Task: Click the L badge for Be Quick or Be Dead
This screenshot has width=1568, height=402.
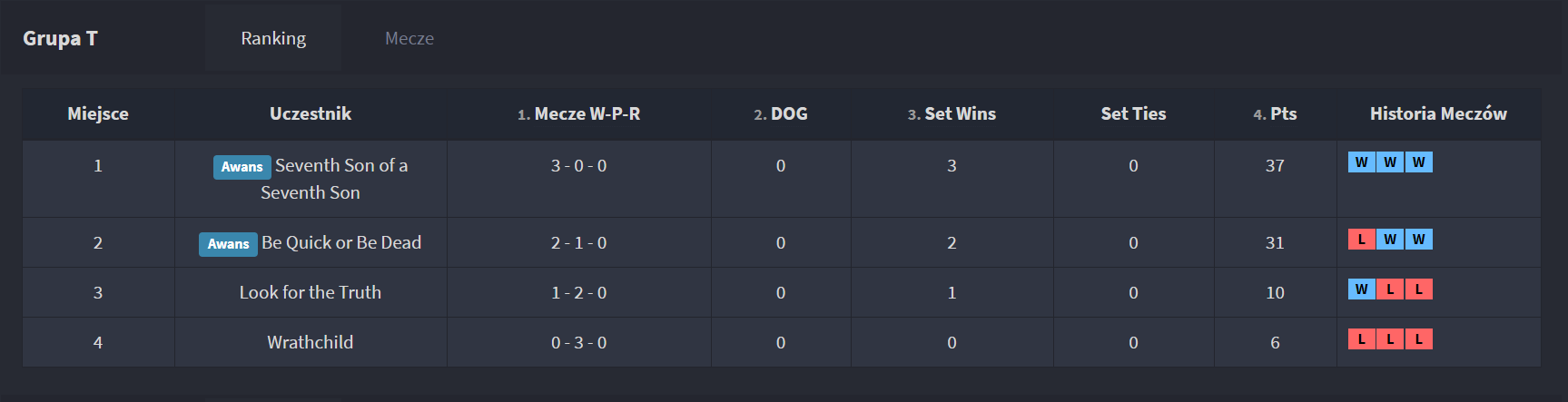Action: (x=1361, y=240)
